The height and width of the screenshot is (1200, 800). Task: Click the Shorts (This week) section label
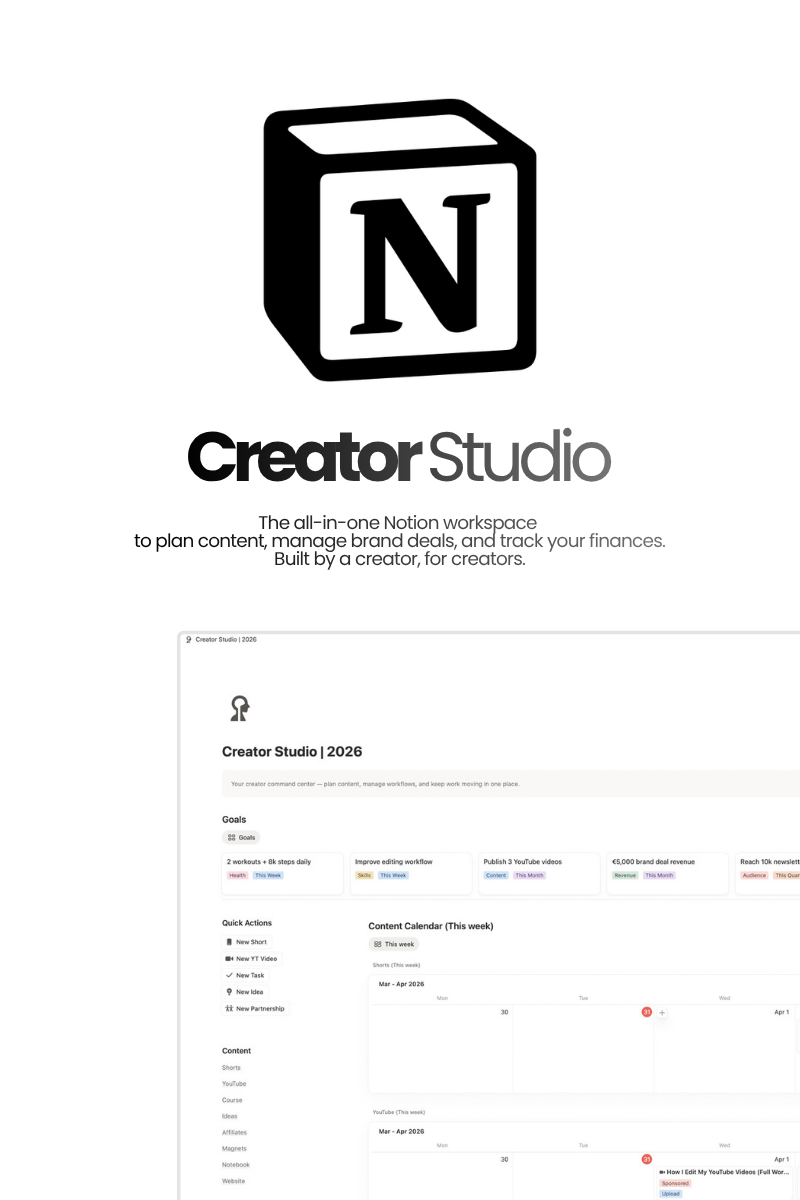(397, 965)
